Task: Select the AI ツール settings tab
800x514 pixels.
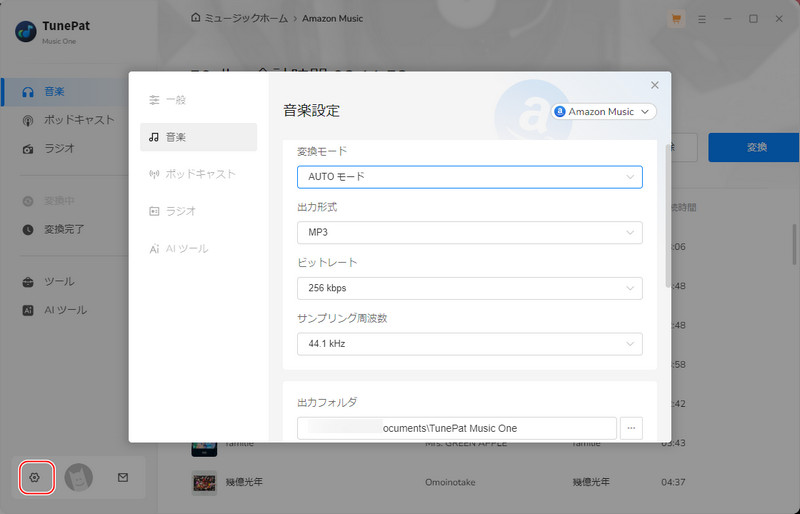Action: click(x=198, y=249)
